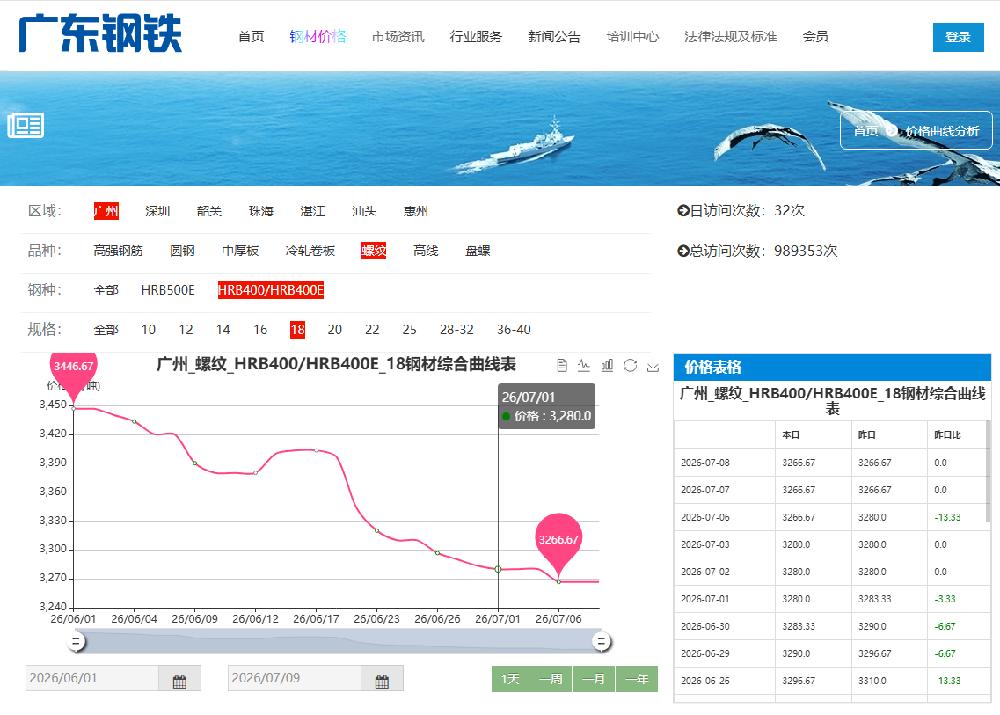Save the chart as image icon
This screenshot has height=715, width=1000.
click(x=653, y=366)
